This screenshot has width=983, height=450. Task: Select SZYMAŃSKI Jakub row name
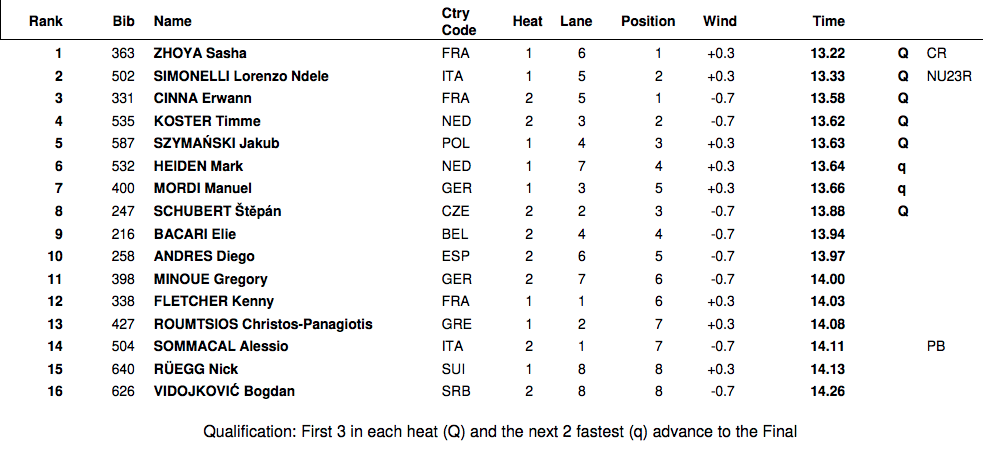tap(216, 143)
